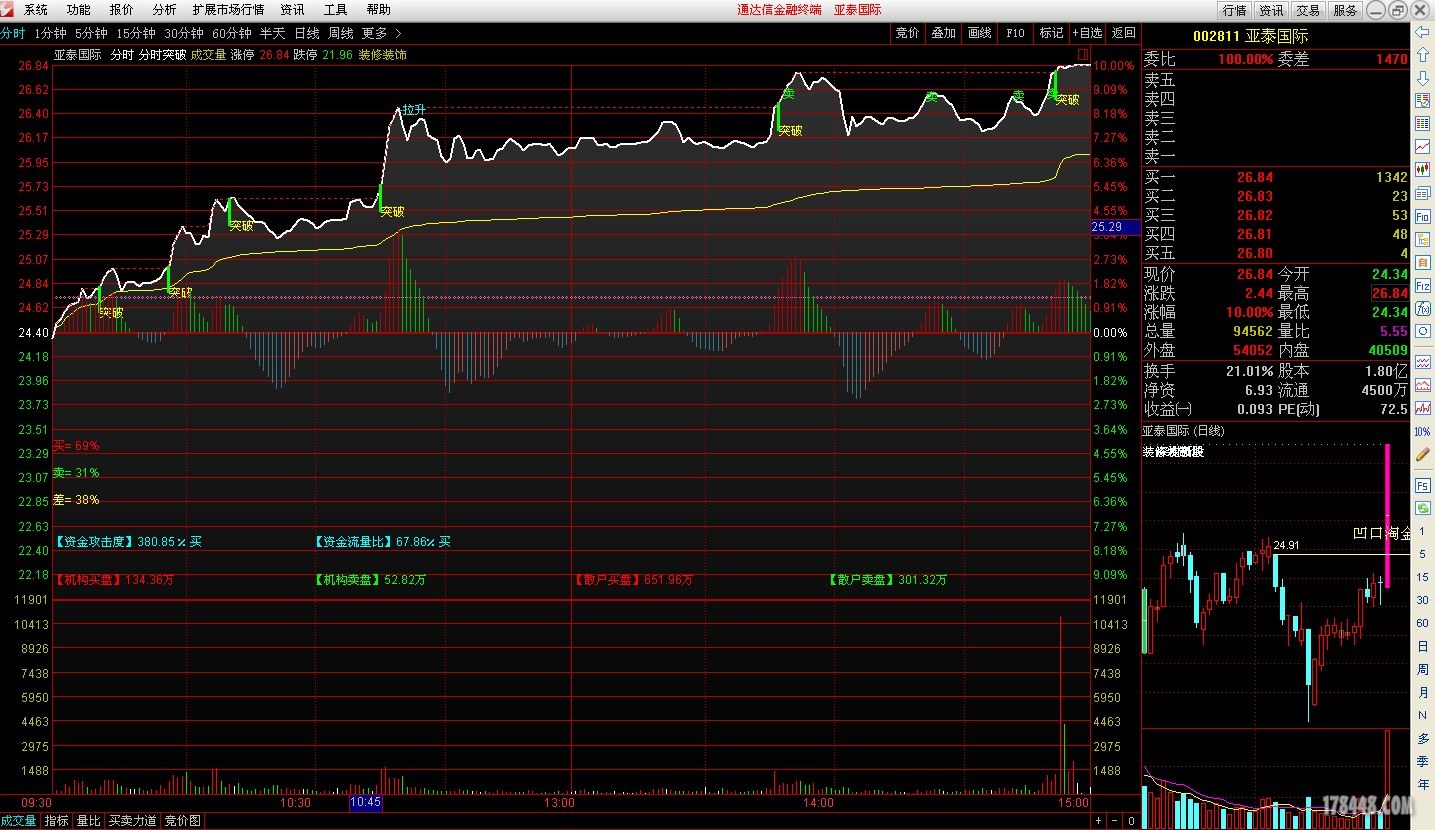Screen dimensions: 1435x830
Task: Open the 系统 menu
Action: coord(36,10)
